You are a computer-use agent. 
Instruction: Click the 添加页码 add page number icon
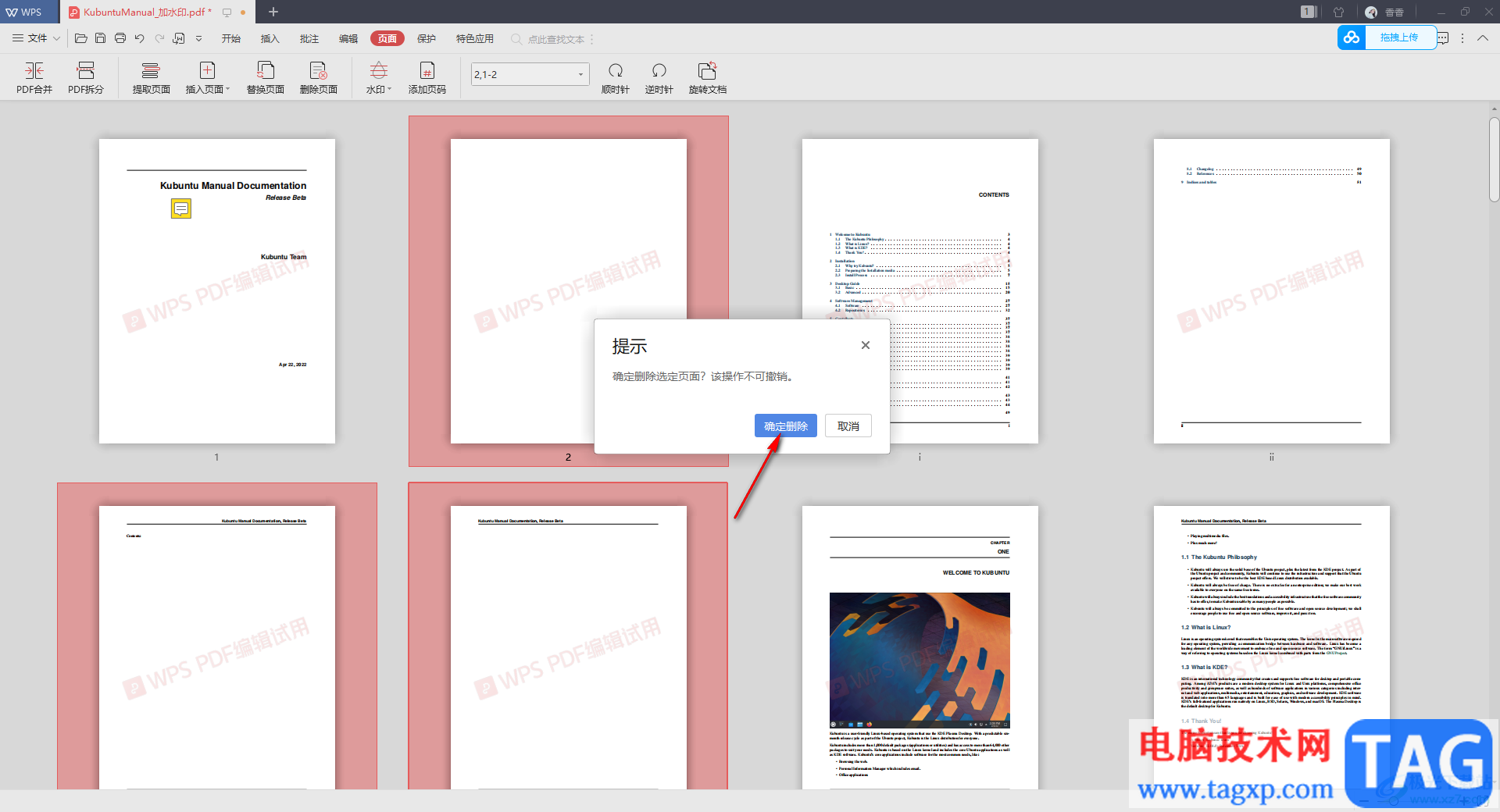[427, 78]
